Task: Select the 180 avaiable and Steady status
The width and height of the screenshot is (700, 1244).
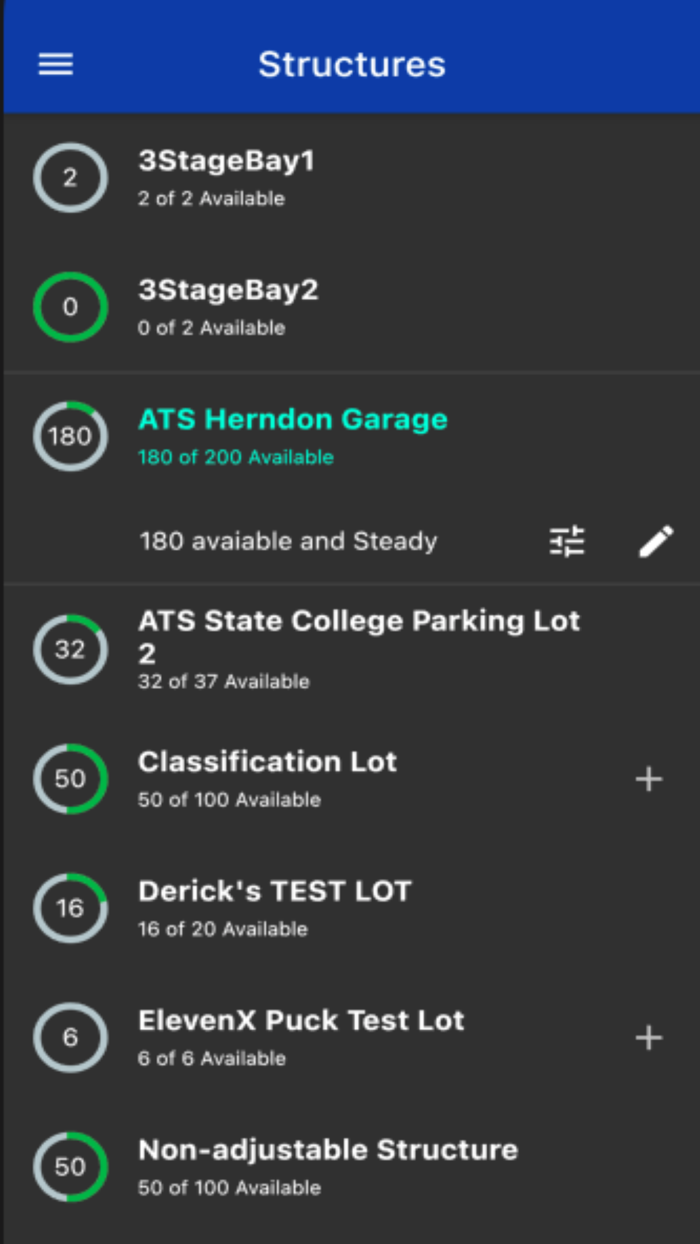Action: [x=287, y=540]
